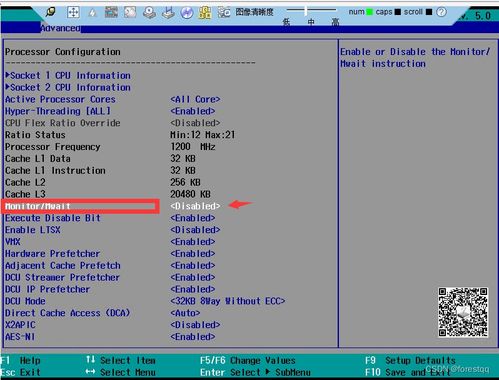Click the dark green screen toolbar icon

(x=111, y=12)
